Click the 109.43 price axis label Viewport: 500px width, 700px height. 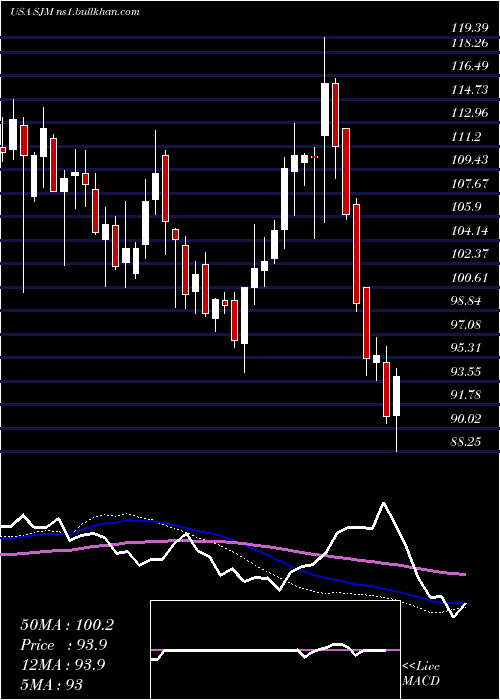point(469,160)
